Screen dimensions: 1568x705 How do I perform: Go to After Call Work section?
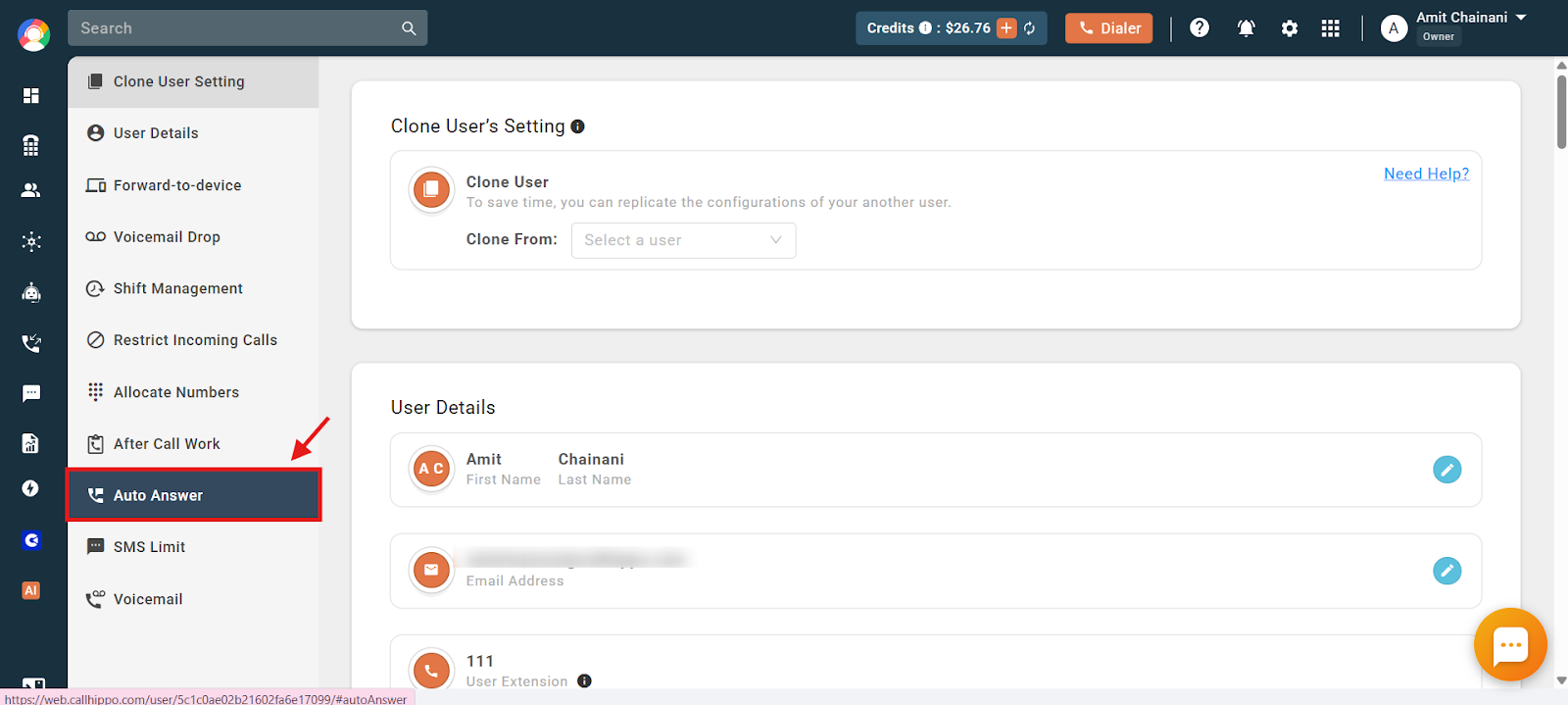coord(193,444)
